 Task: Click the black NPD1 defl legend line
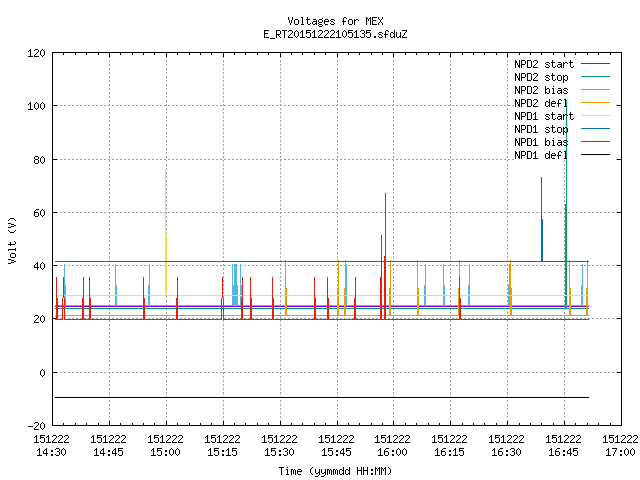click(x=595, y=155)
